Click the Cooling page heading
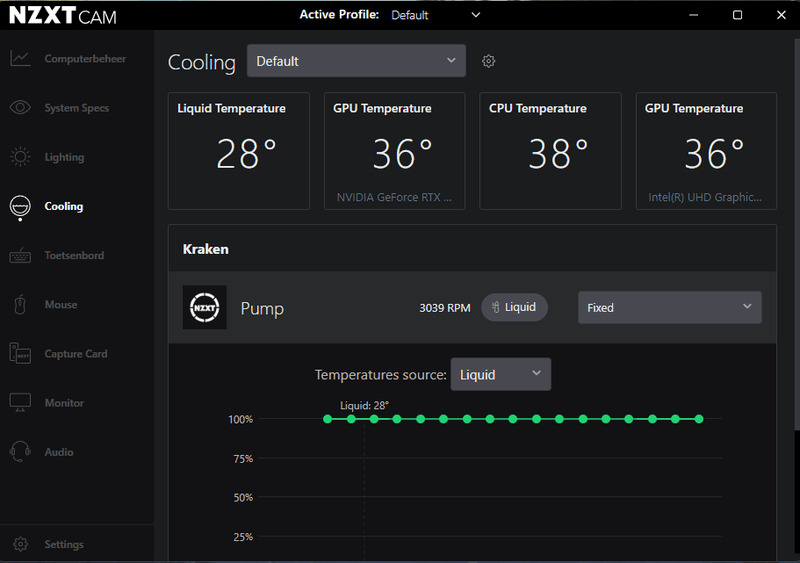The image size is (800, 563). click(x=202, y=62)
